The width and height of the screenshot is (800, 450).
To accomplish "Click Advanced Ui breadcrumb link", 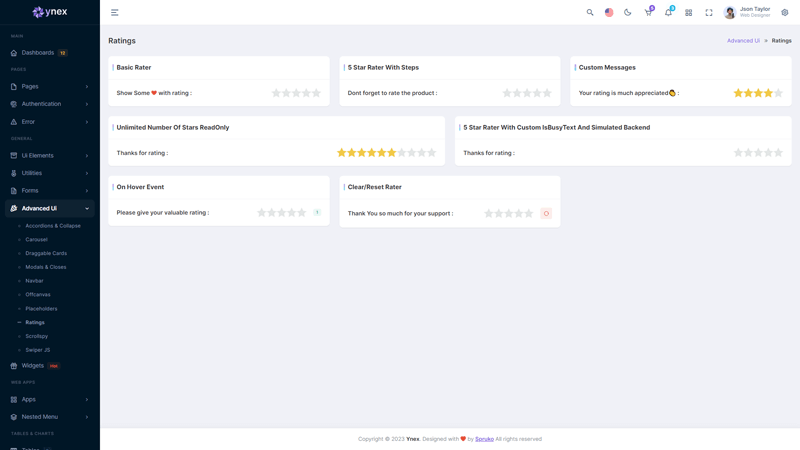I will click(743, 41).
